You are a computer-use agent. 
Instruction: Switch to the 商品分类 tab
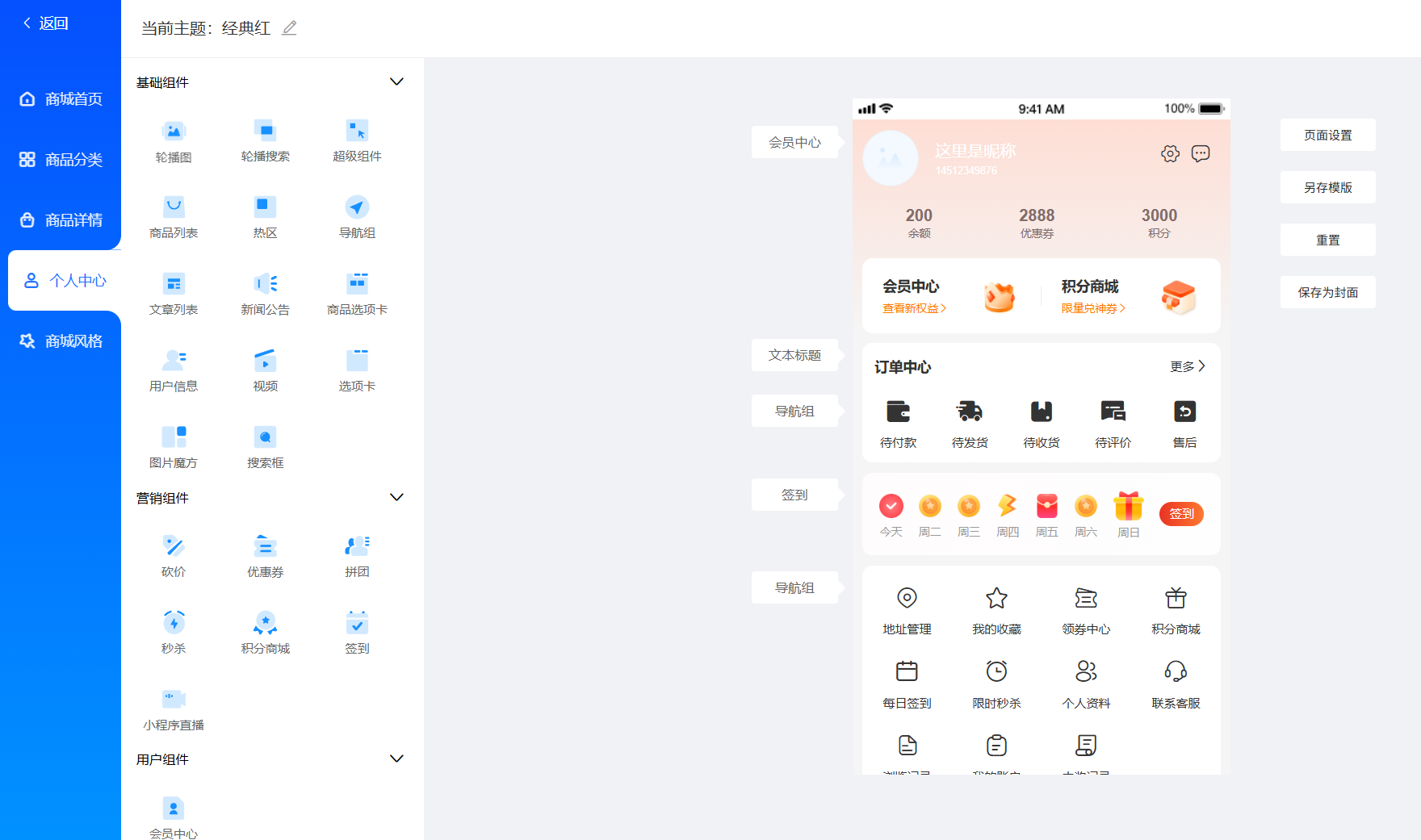coord(61,160)
